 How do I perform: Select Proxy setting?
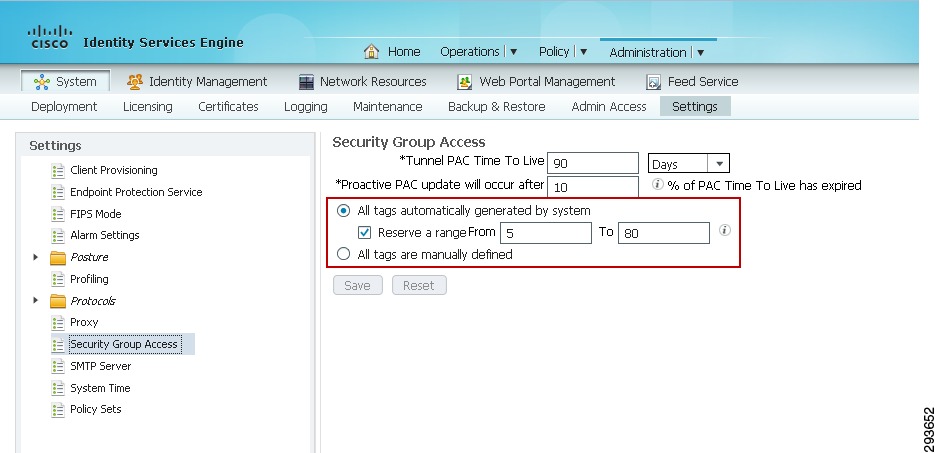click(x=84, y=322)
